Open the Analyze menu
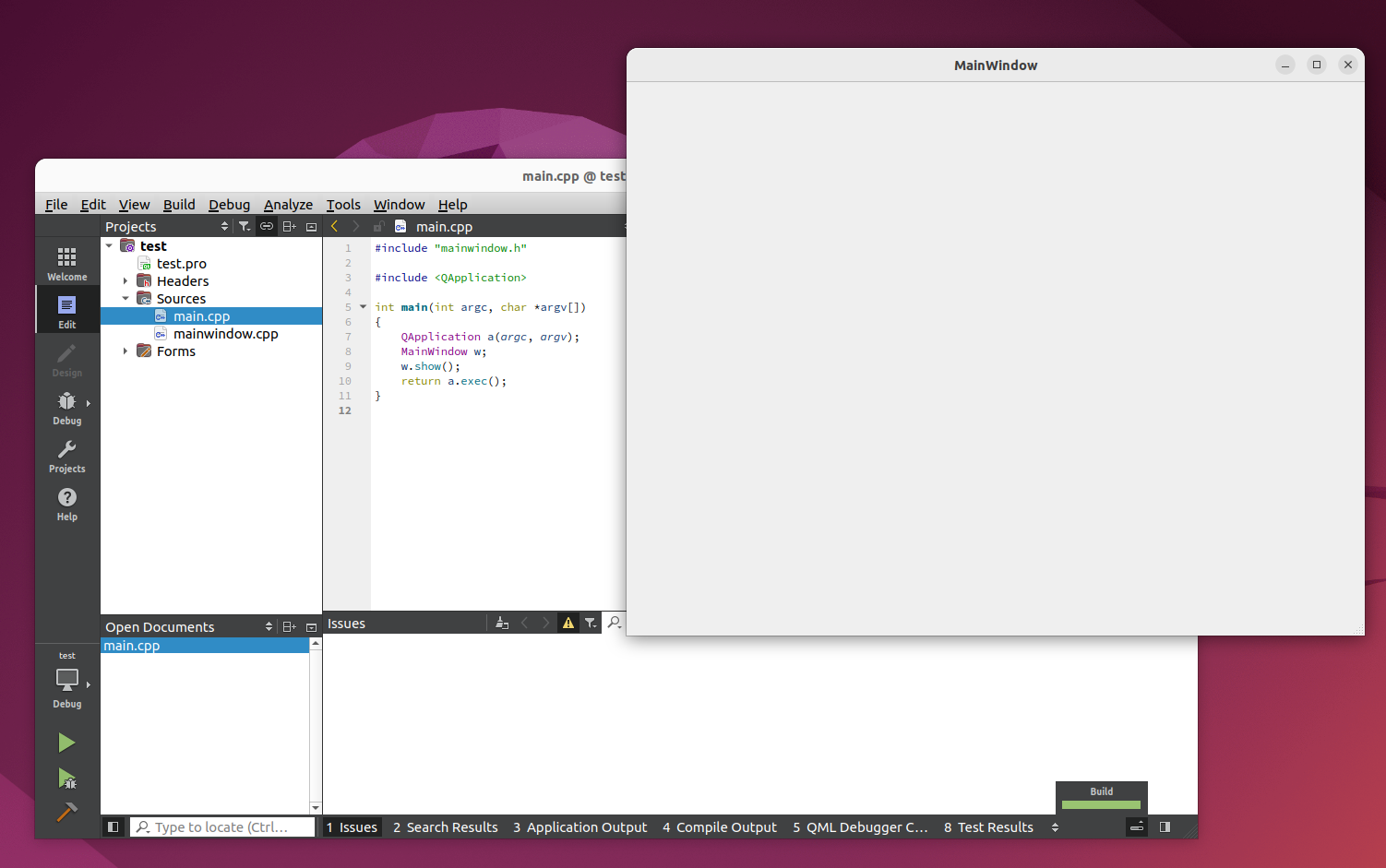Screen dimensions: 1386x868 pos(288,204)
